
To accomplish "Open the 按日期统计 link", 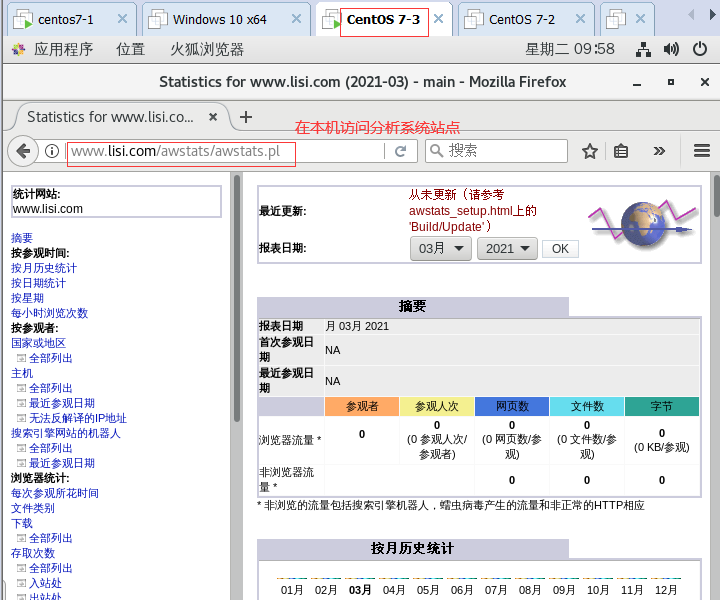I will coord(39,283).
